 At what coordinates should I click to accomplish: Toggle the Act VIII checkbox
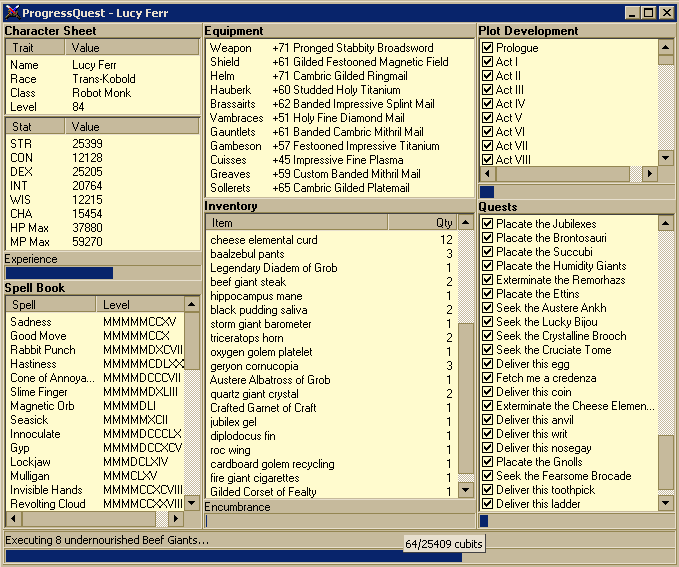coord(488,159)
